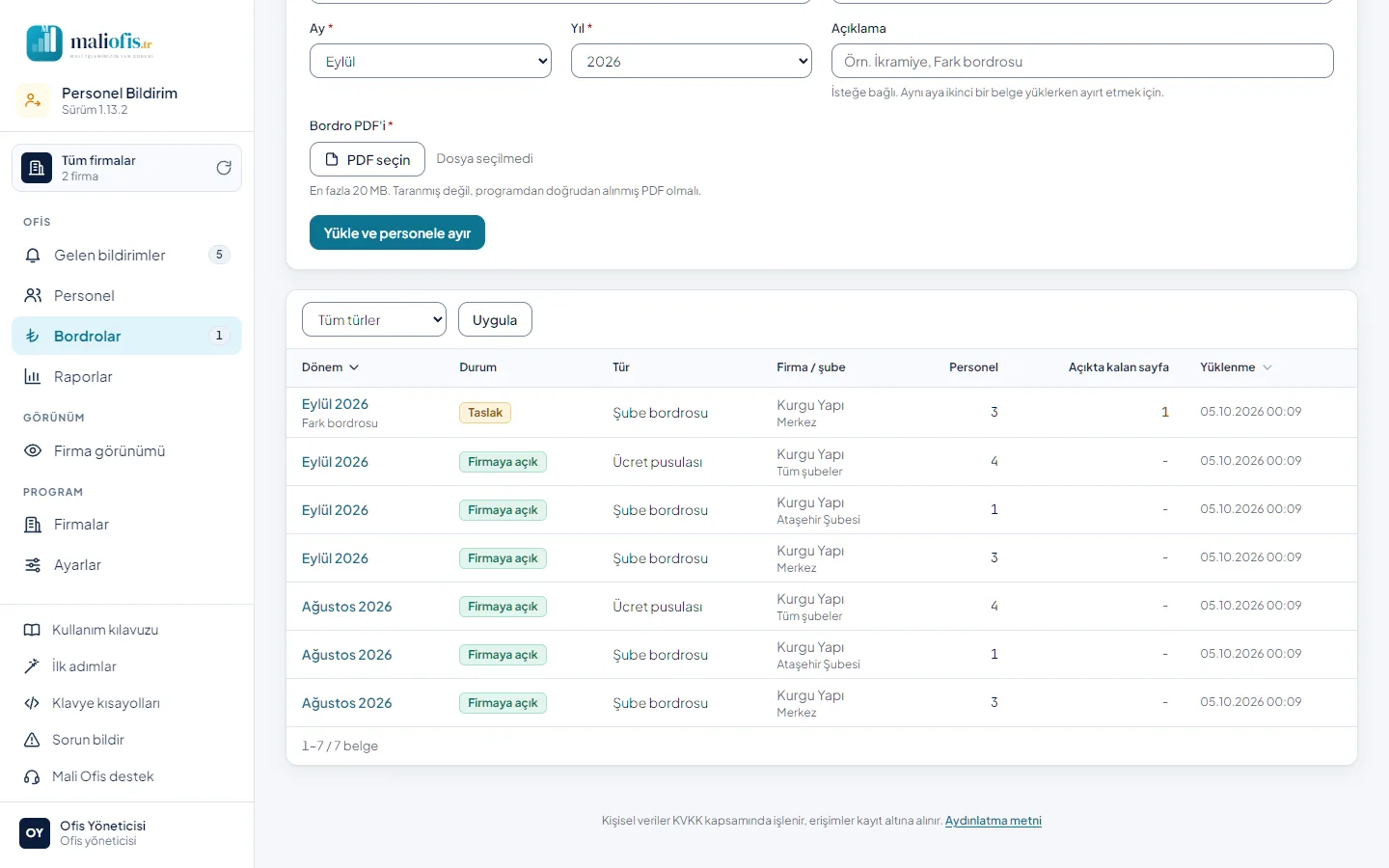Refresh firms with the circular arrow icon
1389x868 pixels.
[x=224, y=168]
